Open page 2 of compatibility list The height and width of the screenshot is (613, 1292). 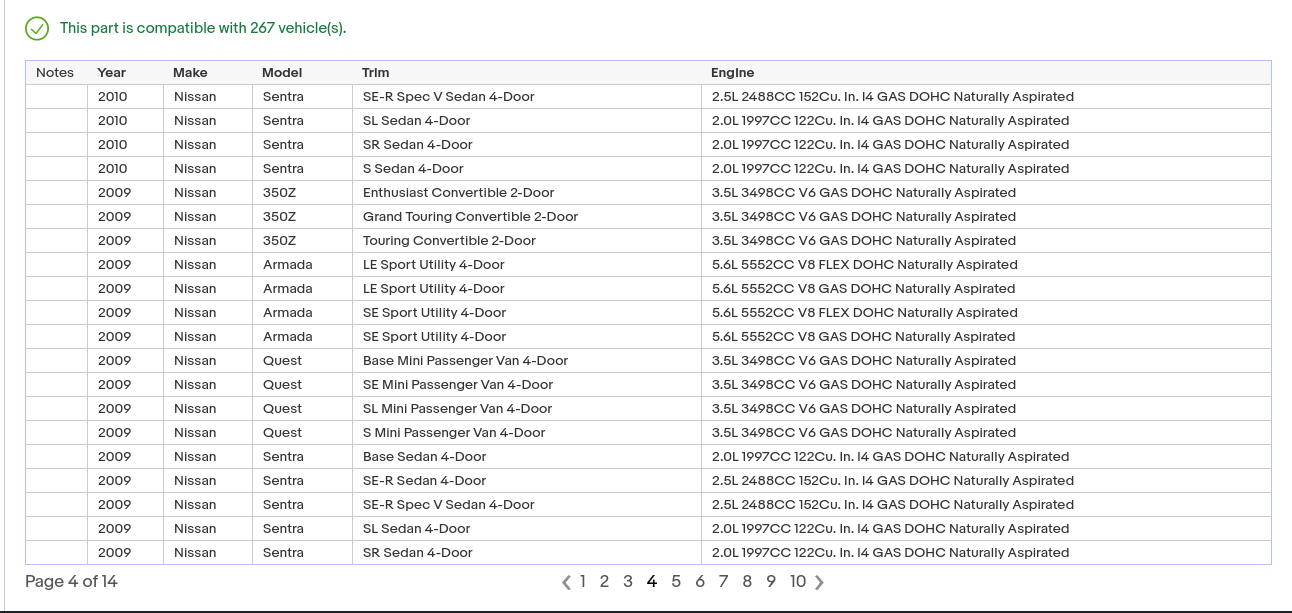(604, 582)
